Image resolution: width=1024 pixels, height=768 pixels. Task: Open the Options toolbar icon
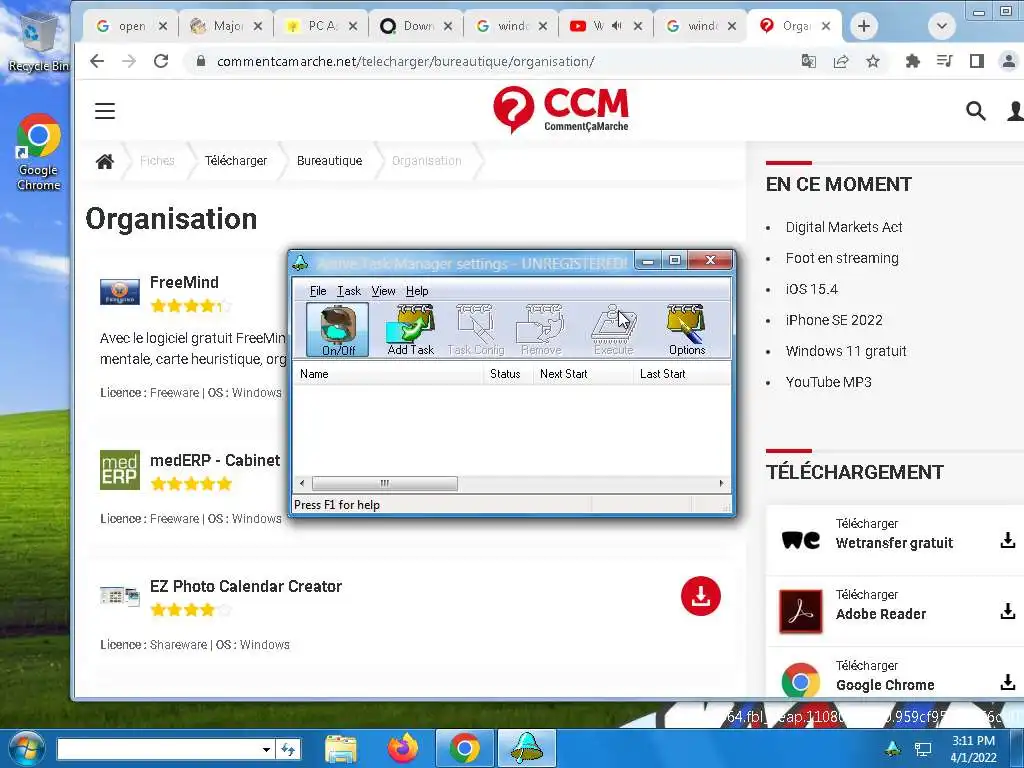point(686,330)
